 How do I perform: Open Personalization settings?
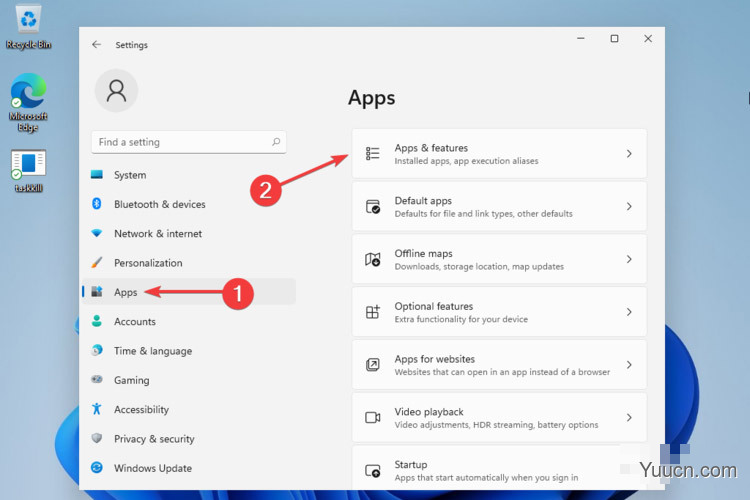[148, 263]
